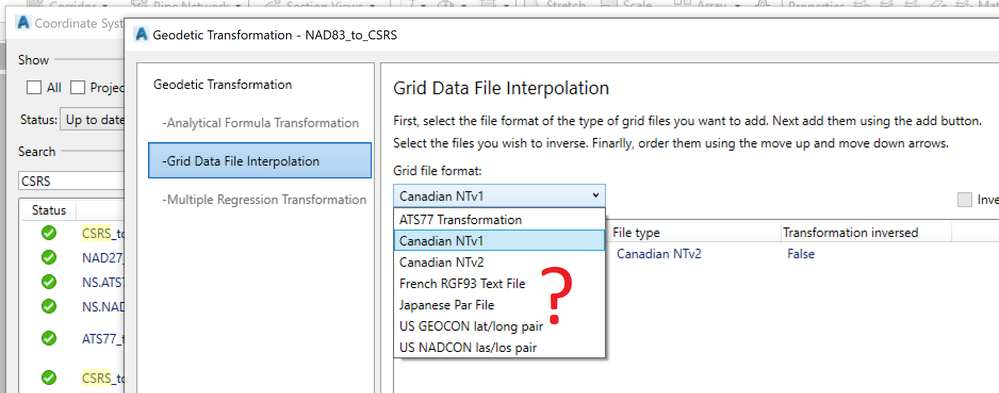Switch to Grid Data File Interpolation page
The width and height of the screenshot is (999, 393).
(260, 161)
